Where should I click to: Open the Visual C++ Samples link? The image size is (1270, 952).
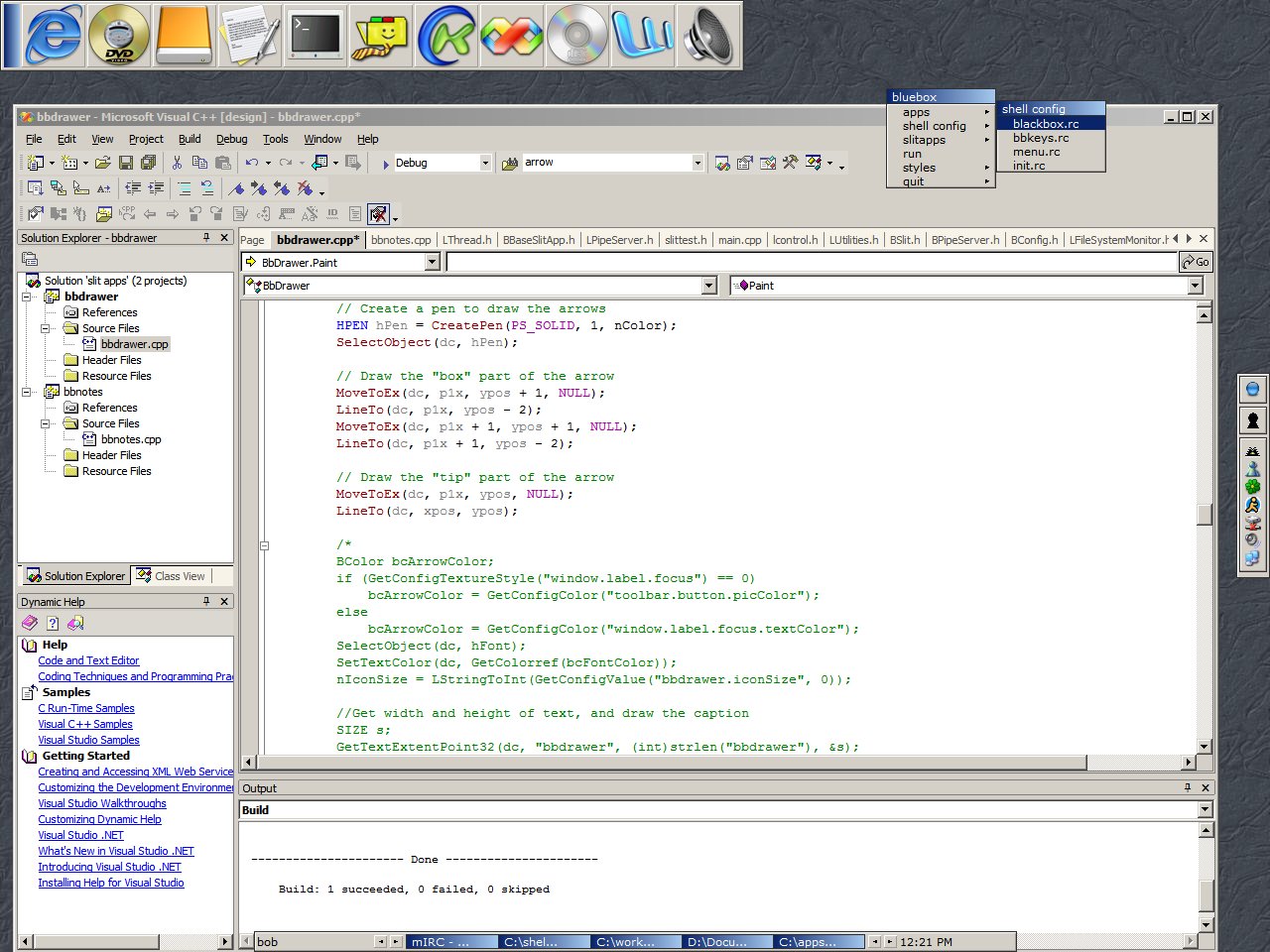point(85,724)
